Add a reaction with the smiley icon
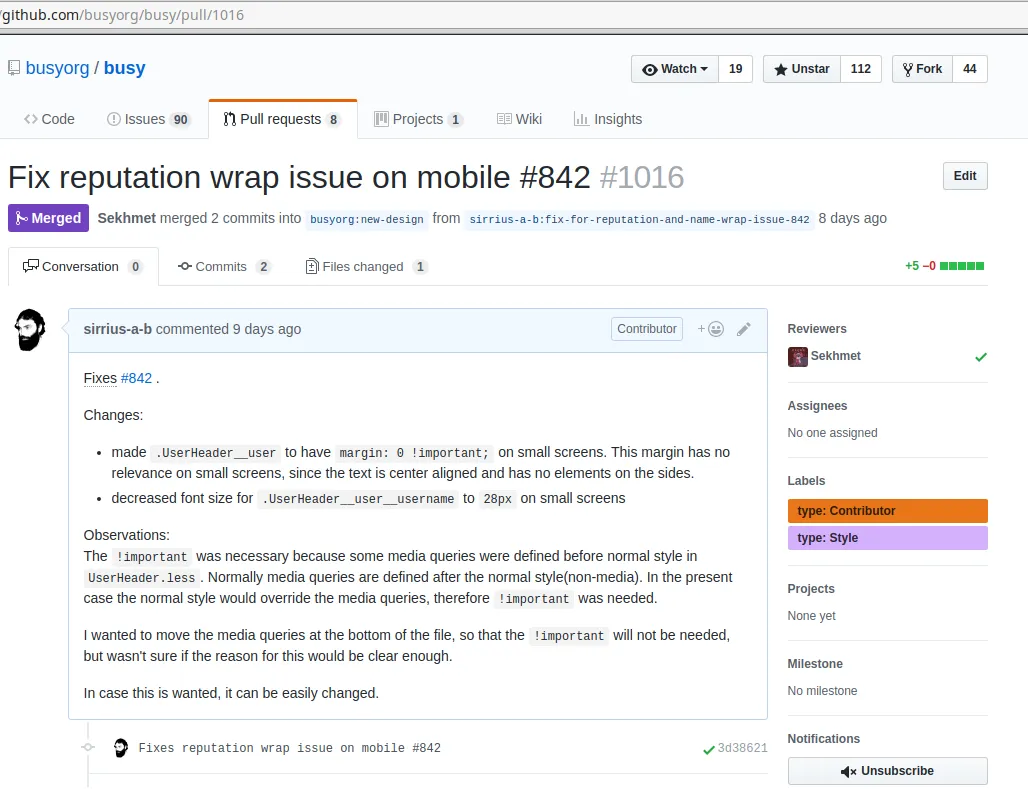Screen dimensions: 1028x789 711,329
